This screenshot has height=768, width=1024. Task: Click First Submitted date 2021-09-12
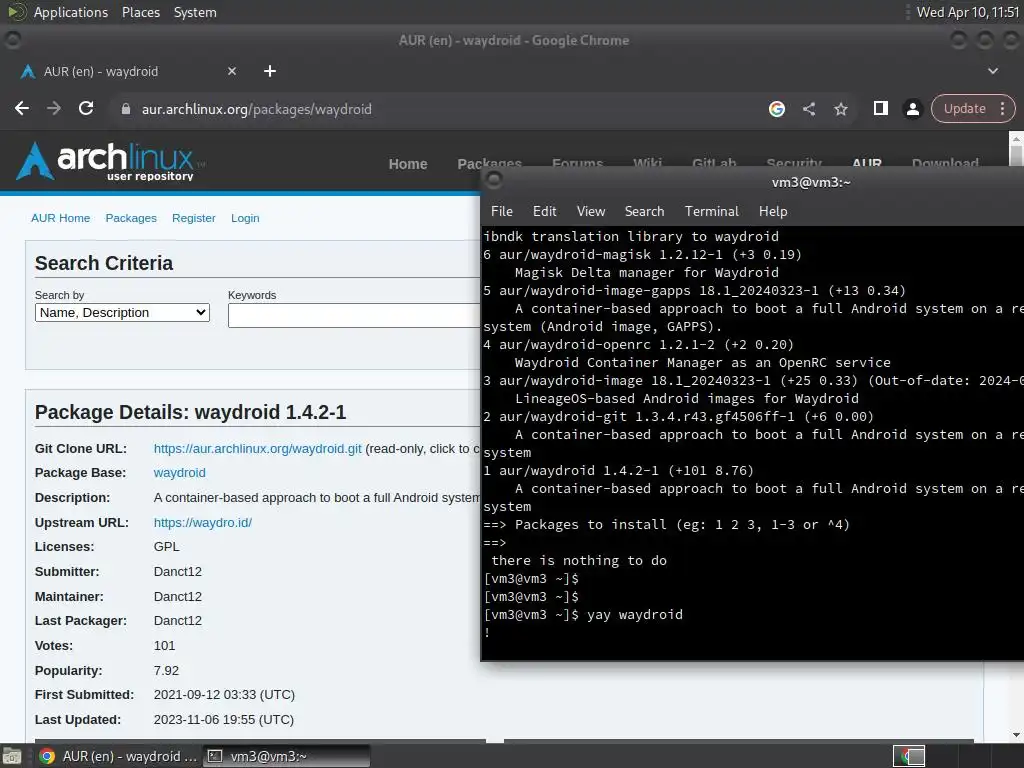pos(224,695)
